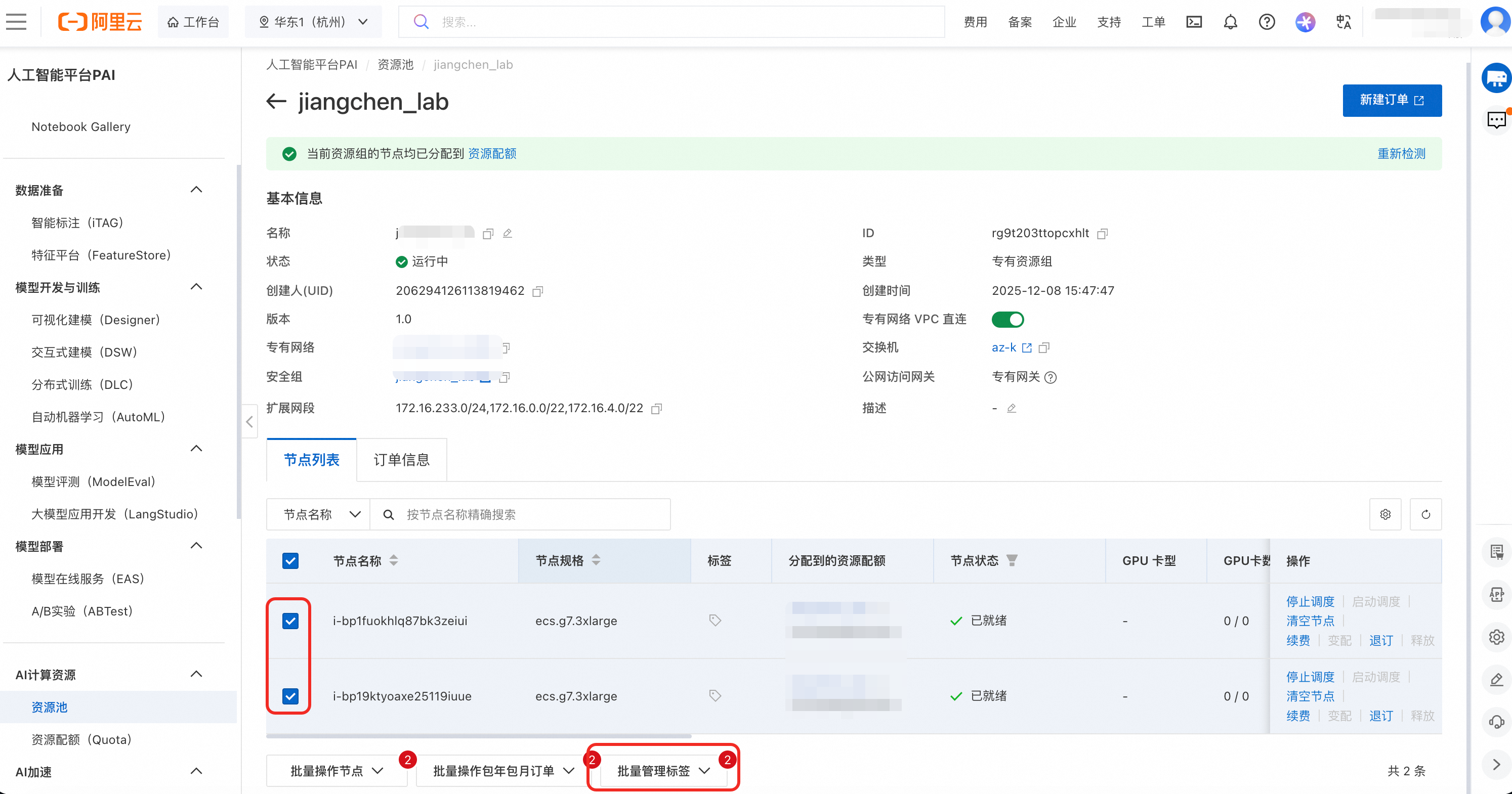Open the region selector 华东1(杭州)

(x=313, y=22)
